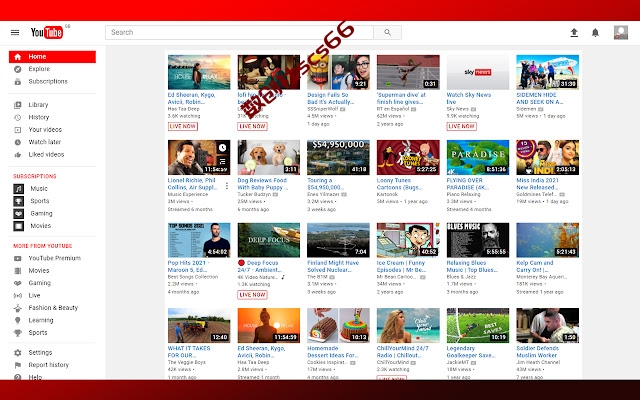
Task: Click the Watch later clock icon
Action: click(x=18, y=142)
